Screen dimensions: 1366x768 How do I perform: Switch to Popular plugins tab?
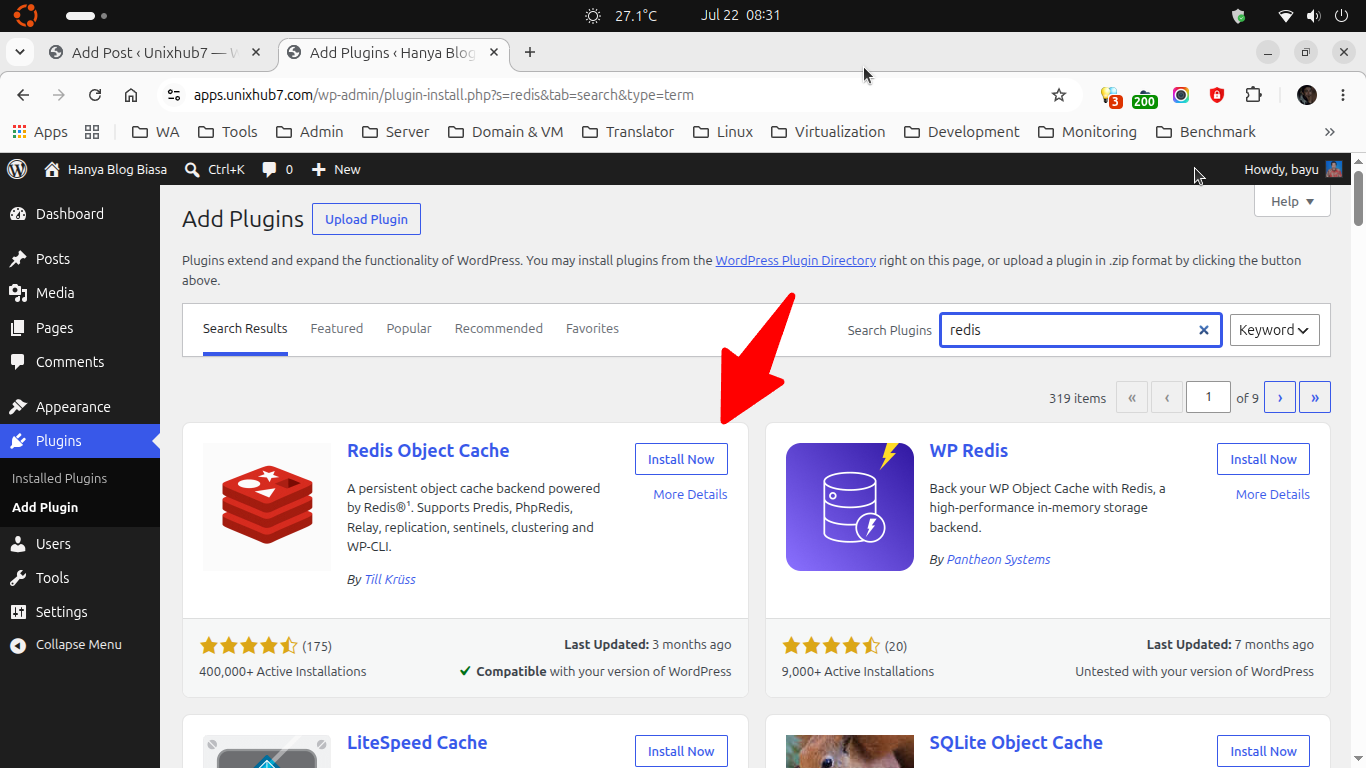pos(409,328)
